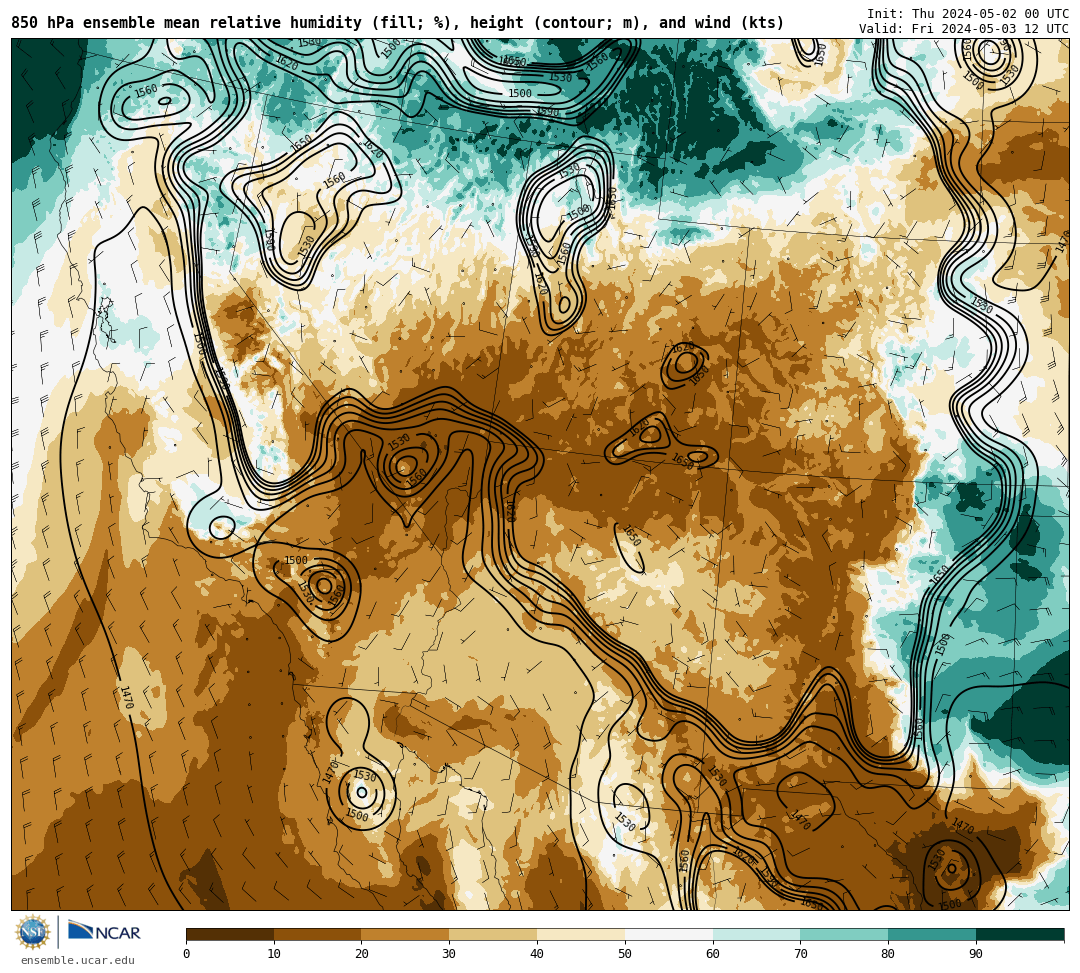Screen dimensions: 1080x973
Task: Click the colorbar tick label 50
Action: tap(625, 954)
